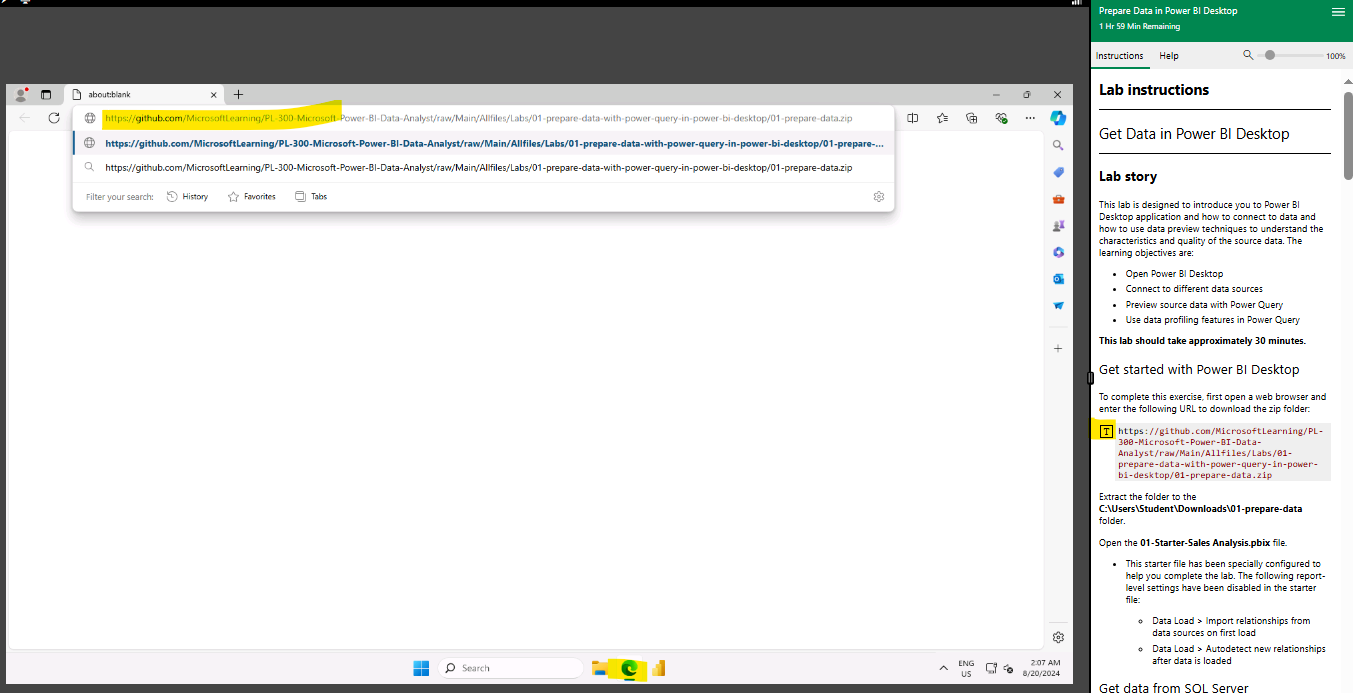
Task: Filter search by History
Action: click(x=187, y=197)
